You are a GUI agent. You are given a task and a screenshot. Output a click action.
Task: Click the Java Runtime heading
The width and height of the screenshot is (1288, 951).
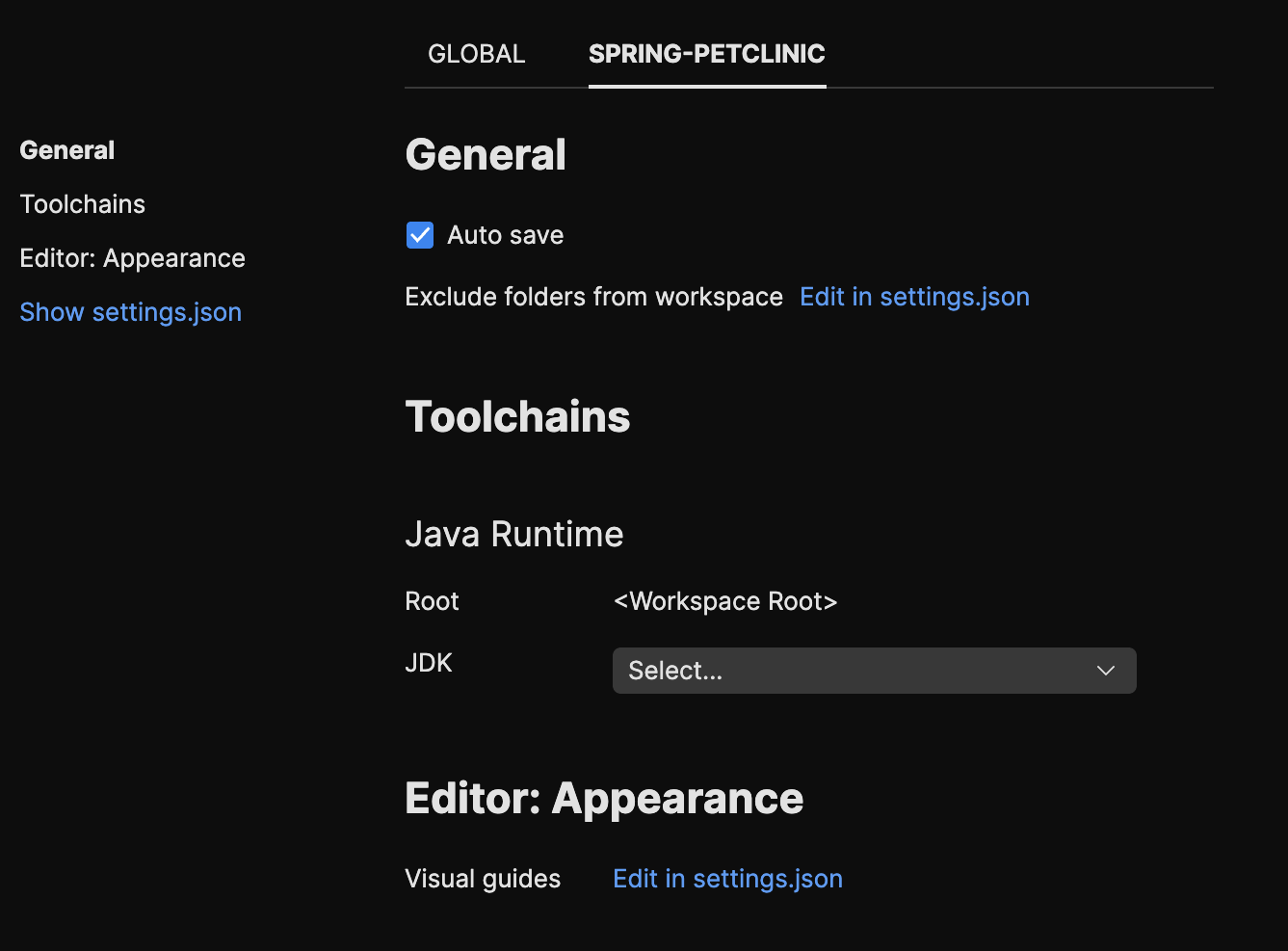click(513, 534)
